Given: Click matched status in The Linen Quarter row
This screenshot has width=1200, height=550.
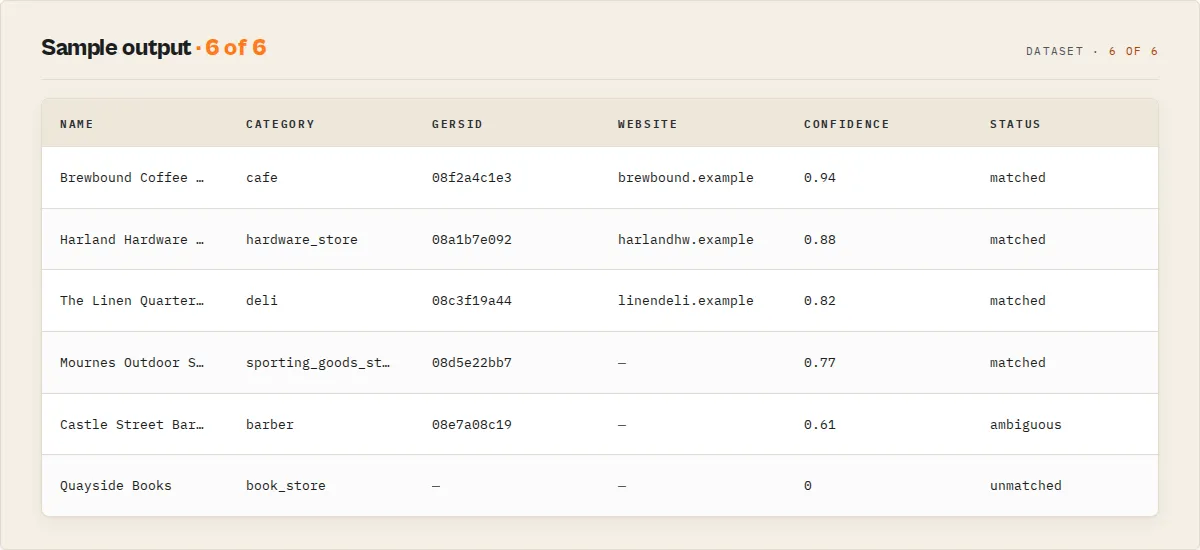Looking at the screenshot, I should [1018, 301].
